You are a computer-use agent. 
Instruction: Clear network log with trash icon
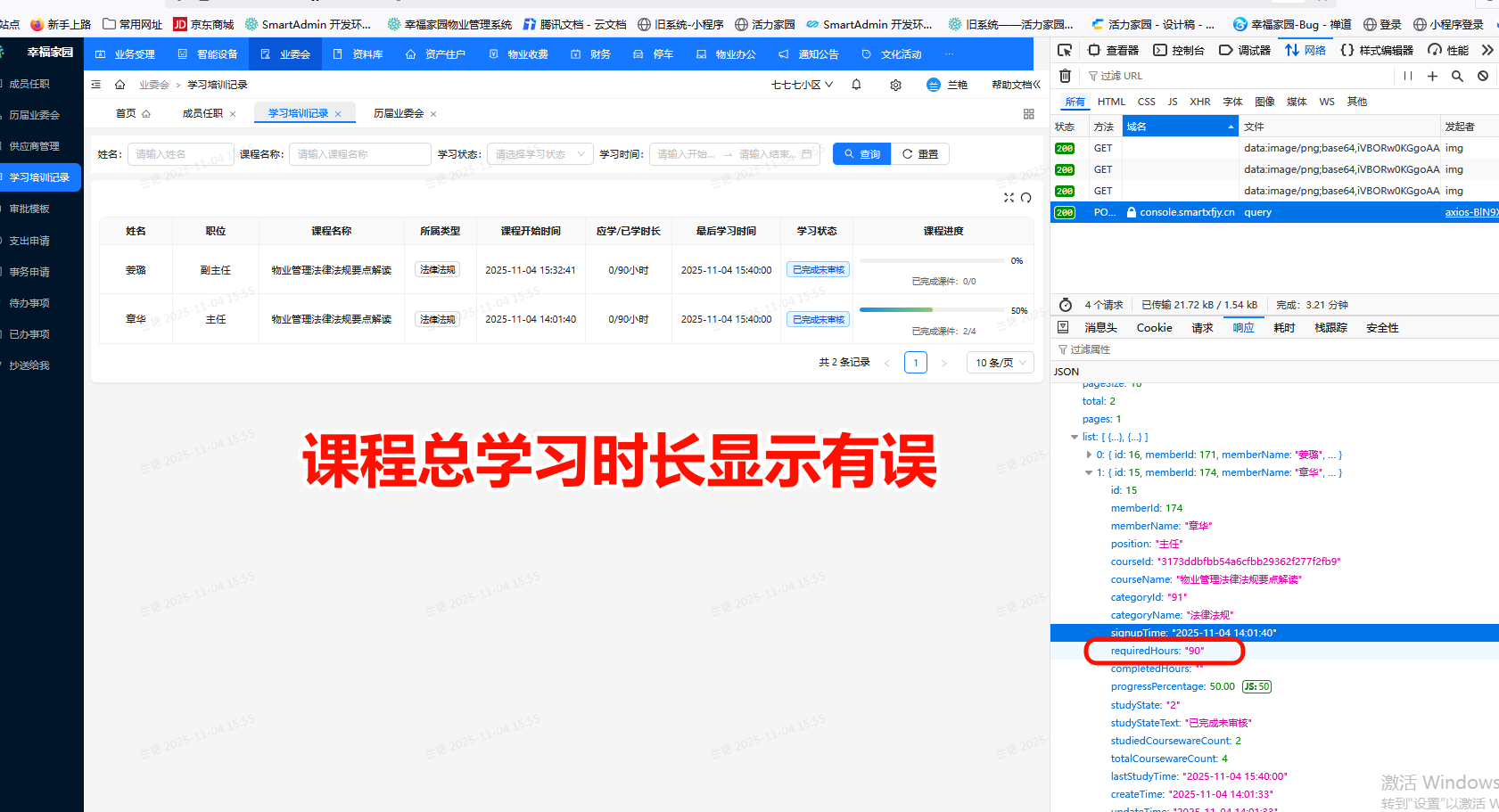point(1065,76)
